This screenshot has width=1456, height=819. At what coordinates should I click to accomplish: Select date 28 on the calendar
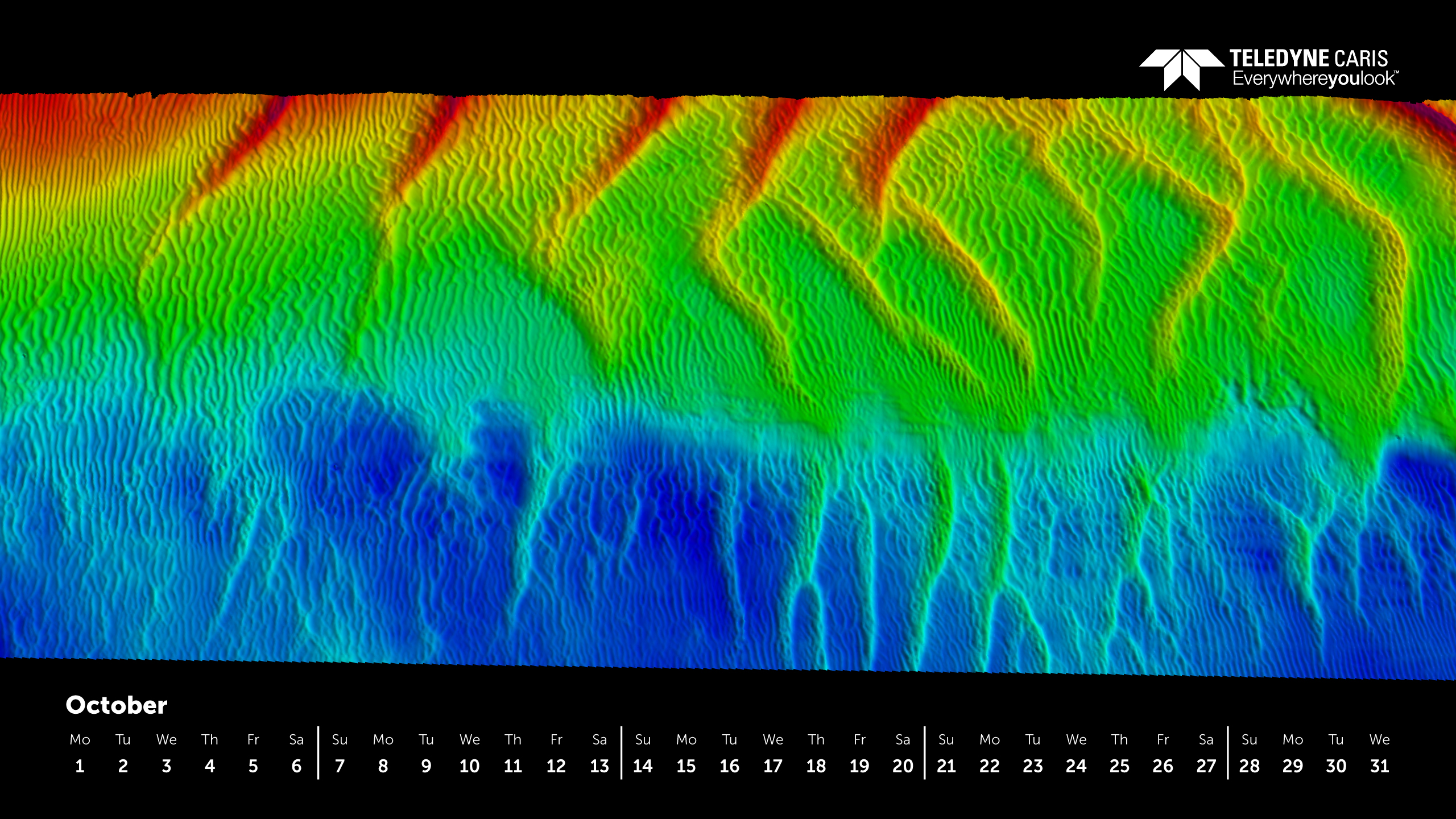point(1250,766)
